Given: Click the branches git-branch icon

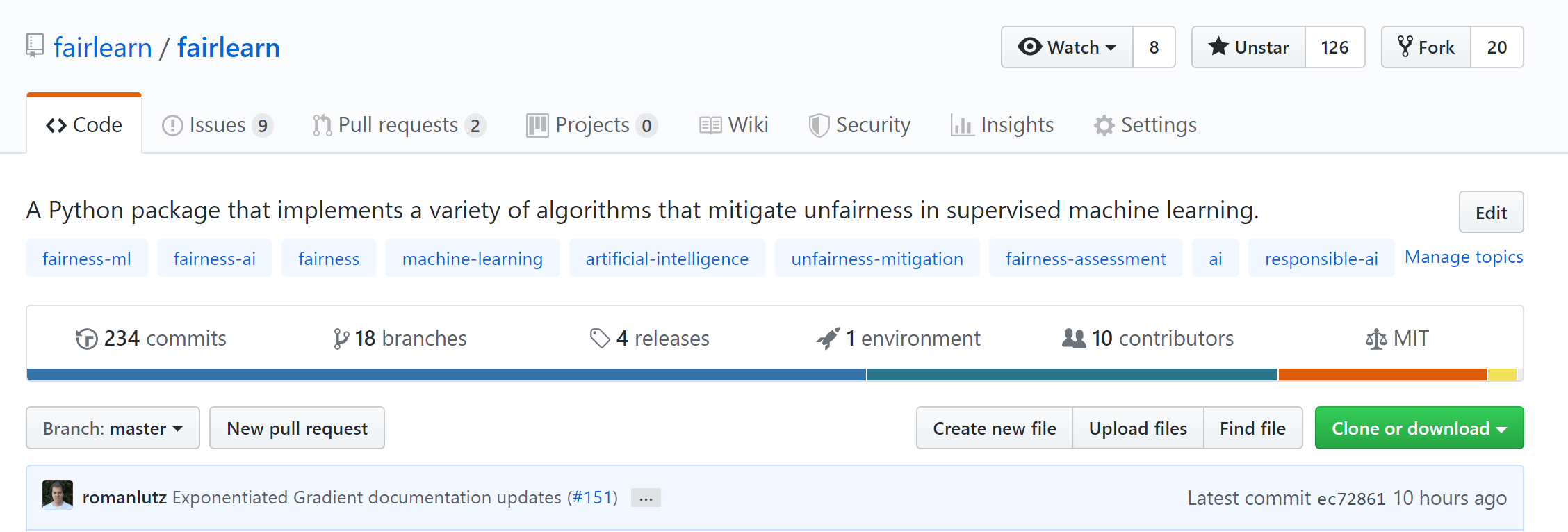Looking at the screenshot, I should pos(341,339).
